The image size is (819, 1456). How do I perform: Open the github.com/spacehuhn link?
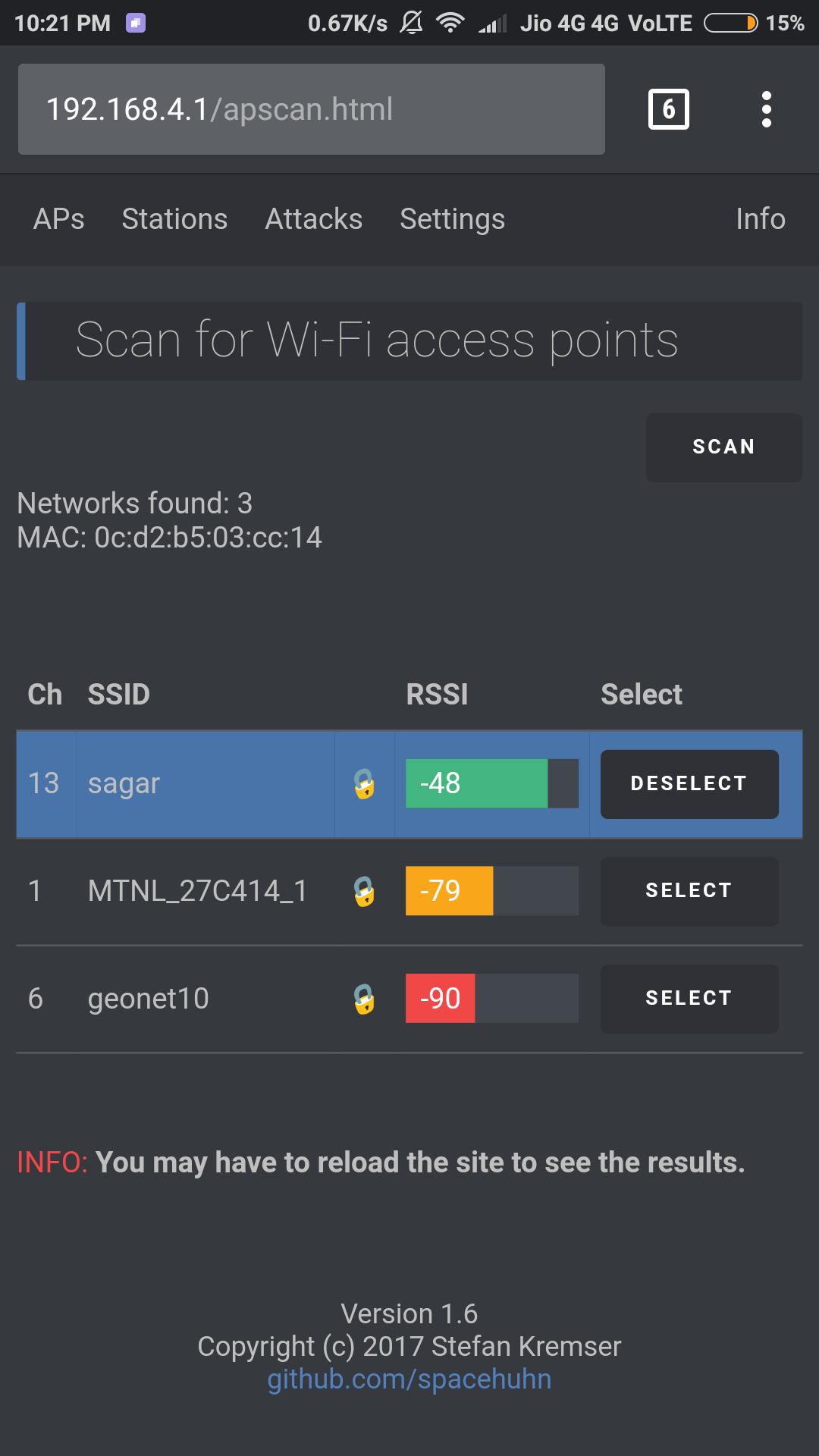point(409,1379)
